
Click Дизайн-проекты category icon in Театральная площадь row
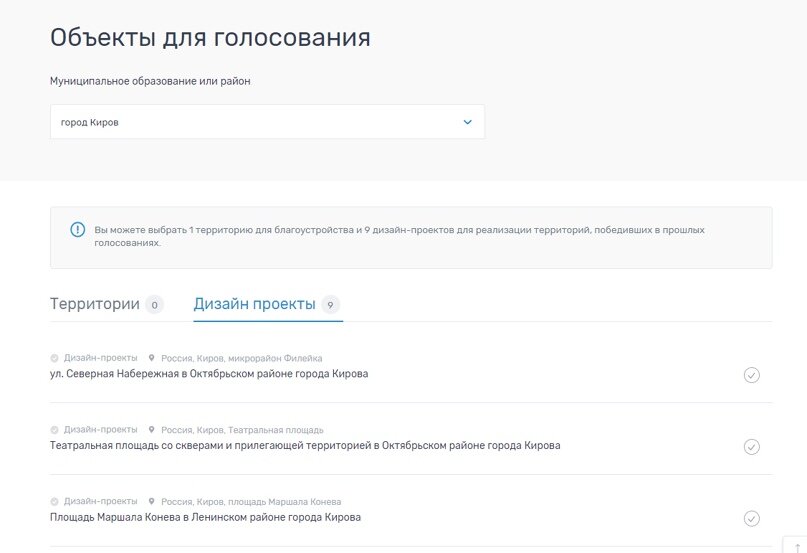54,429
